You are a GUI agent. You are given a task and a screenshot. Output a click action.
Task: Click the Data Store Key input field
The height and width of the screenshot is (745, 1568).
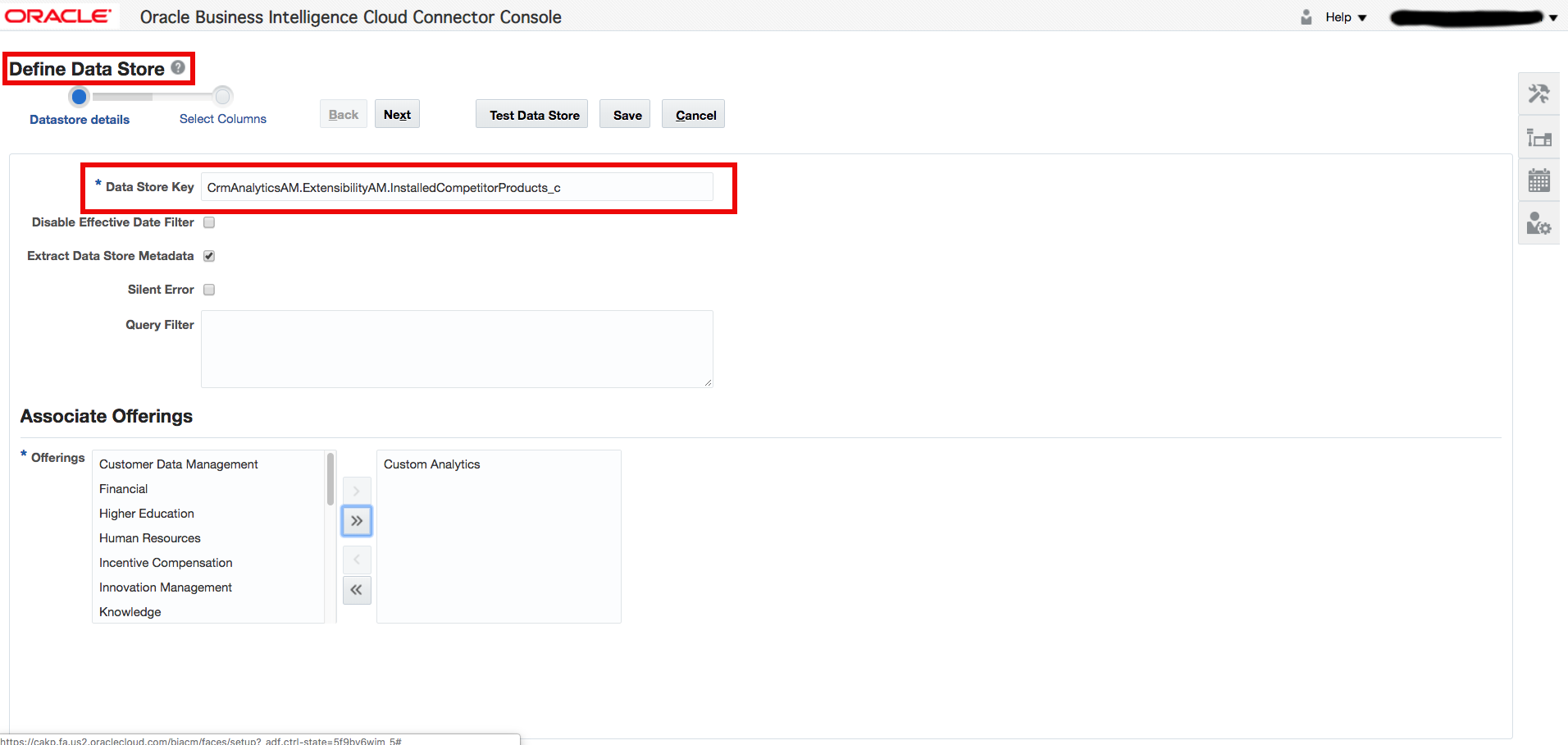pos(457,187)
